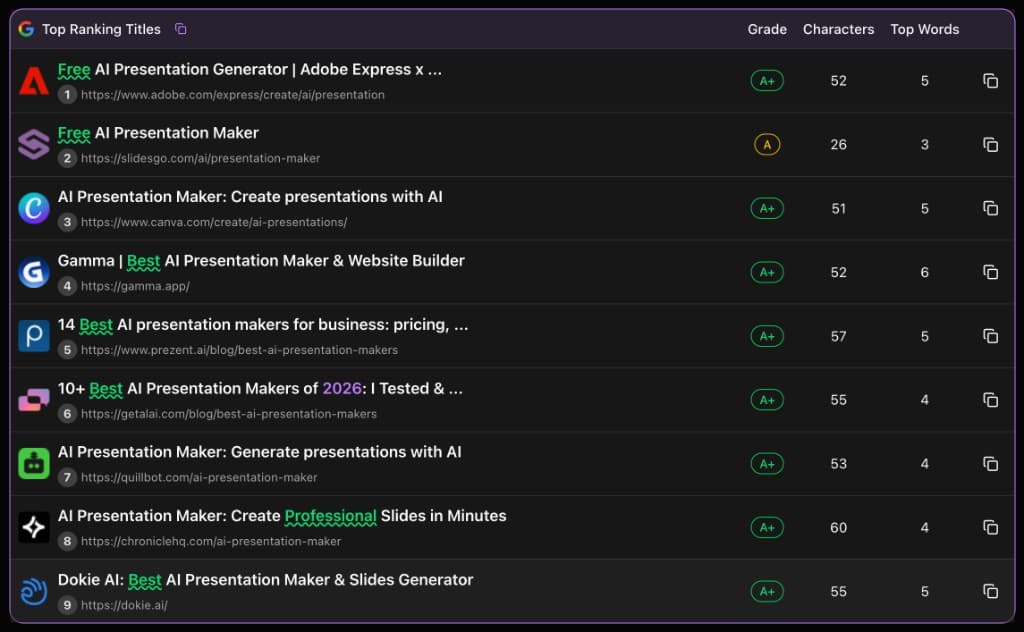The height and width of the screenshot is (632, 1024).
Task: Open the adobe.com express URL
Action: pyautogui.click(x=232, y=95)
